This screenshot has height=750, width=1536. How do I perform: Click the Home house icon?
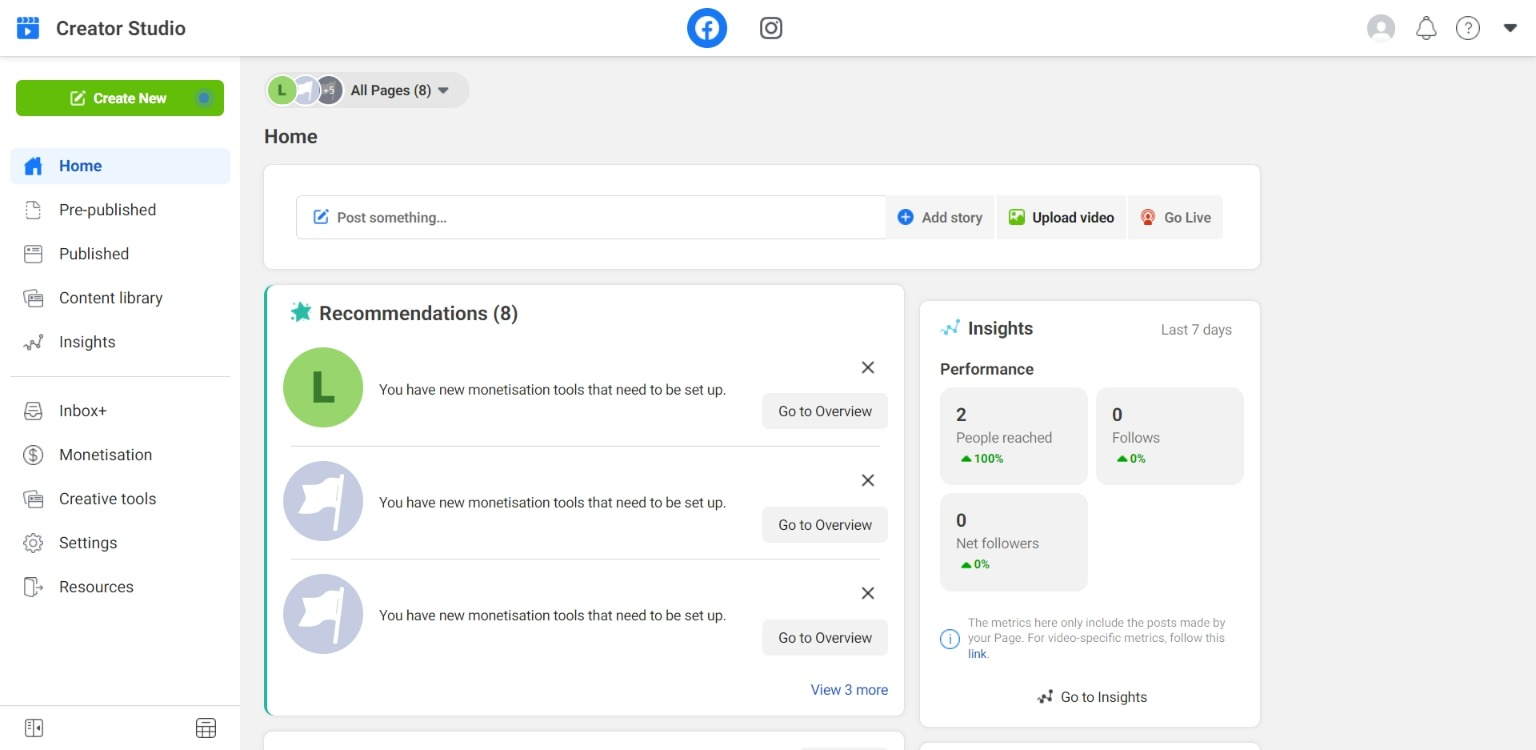pyautogui.click(x=33, y=166)
